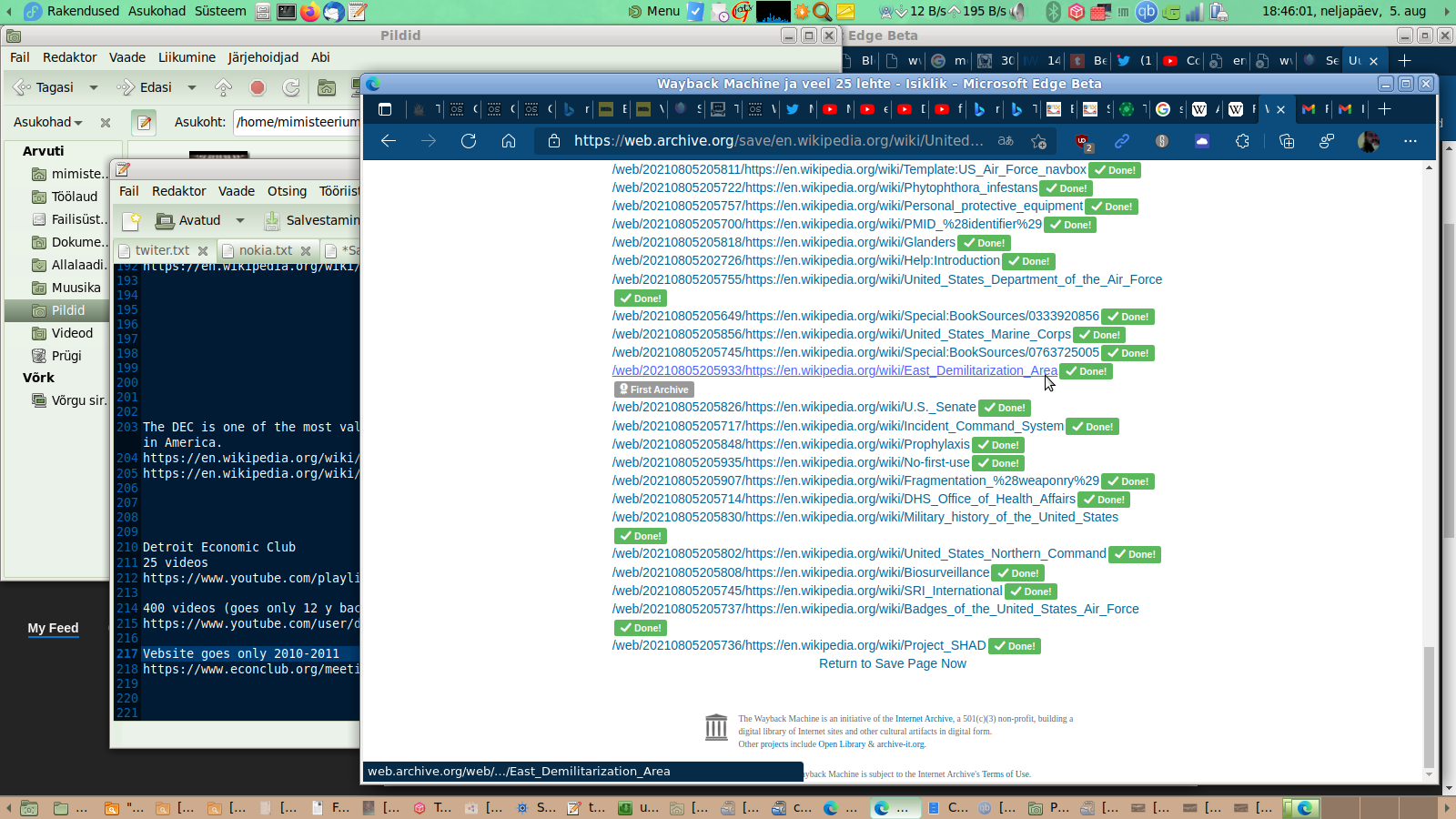
Task: Open the archived Project_SHAD link
Action: 799,645
